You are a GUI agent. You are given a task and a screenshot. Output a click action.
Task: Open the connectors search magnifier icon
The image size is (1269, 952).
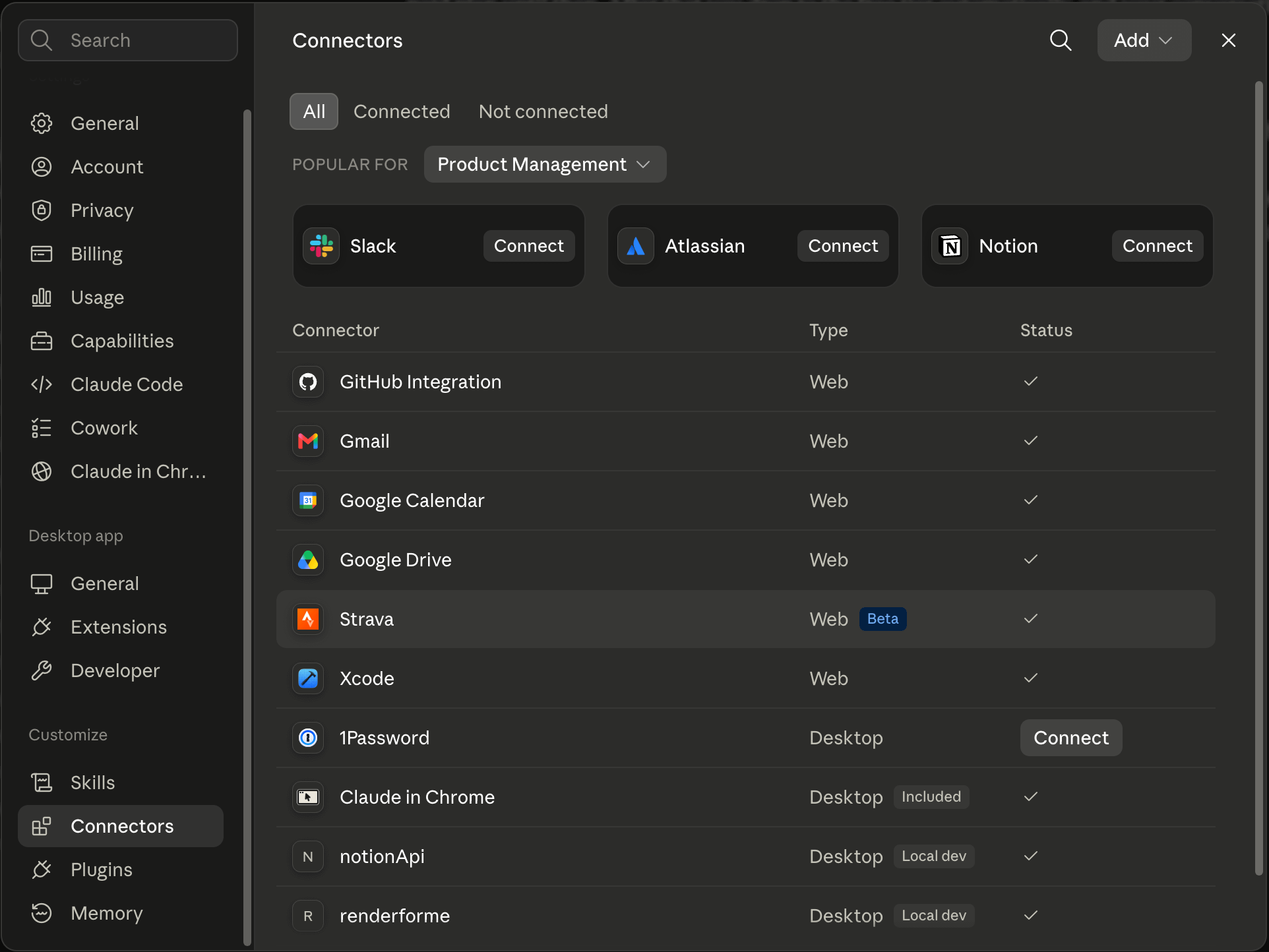(x=1061, y=40)
